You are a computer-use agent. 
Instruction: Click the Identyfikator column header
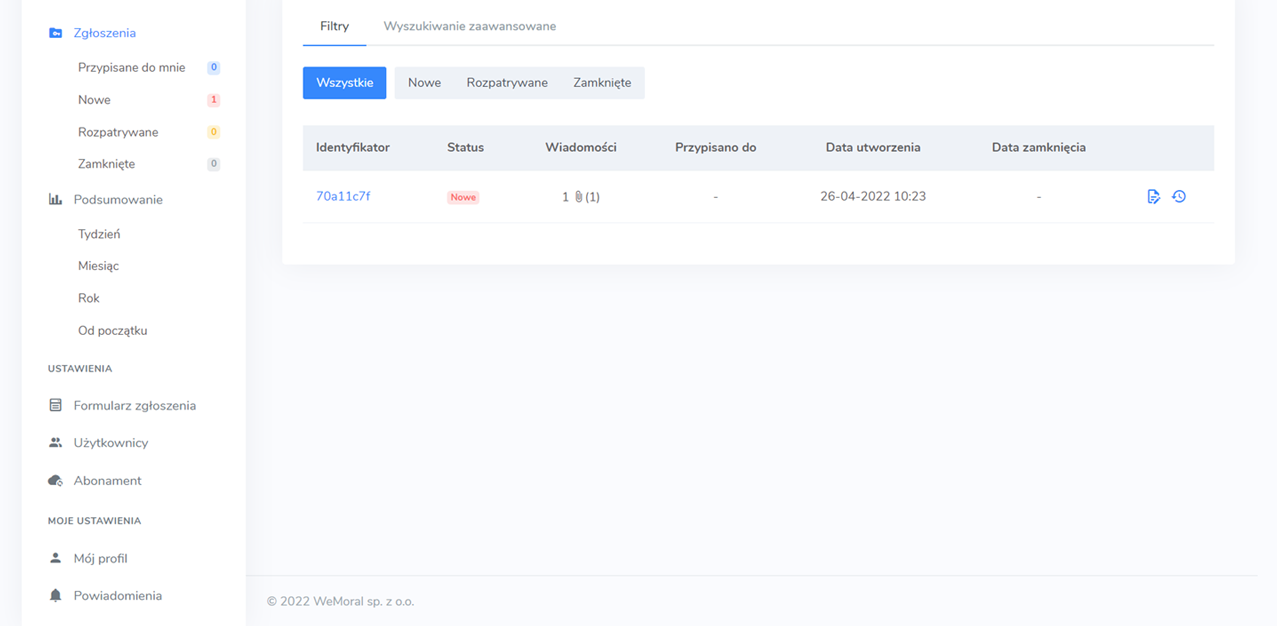tap(353, 148)
